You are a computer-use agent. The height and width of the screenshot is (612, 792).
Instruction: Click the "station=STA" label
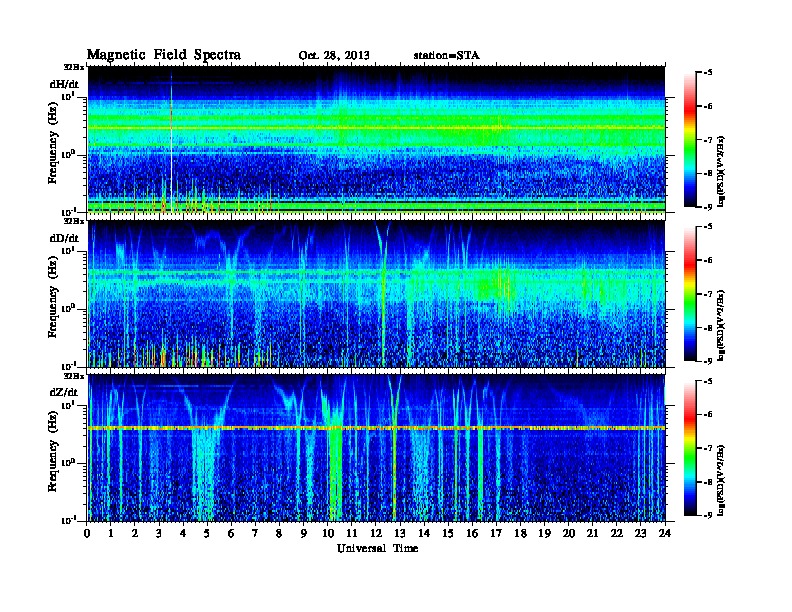point(446,56)
